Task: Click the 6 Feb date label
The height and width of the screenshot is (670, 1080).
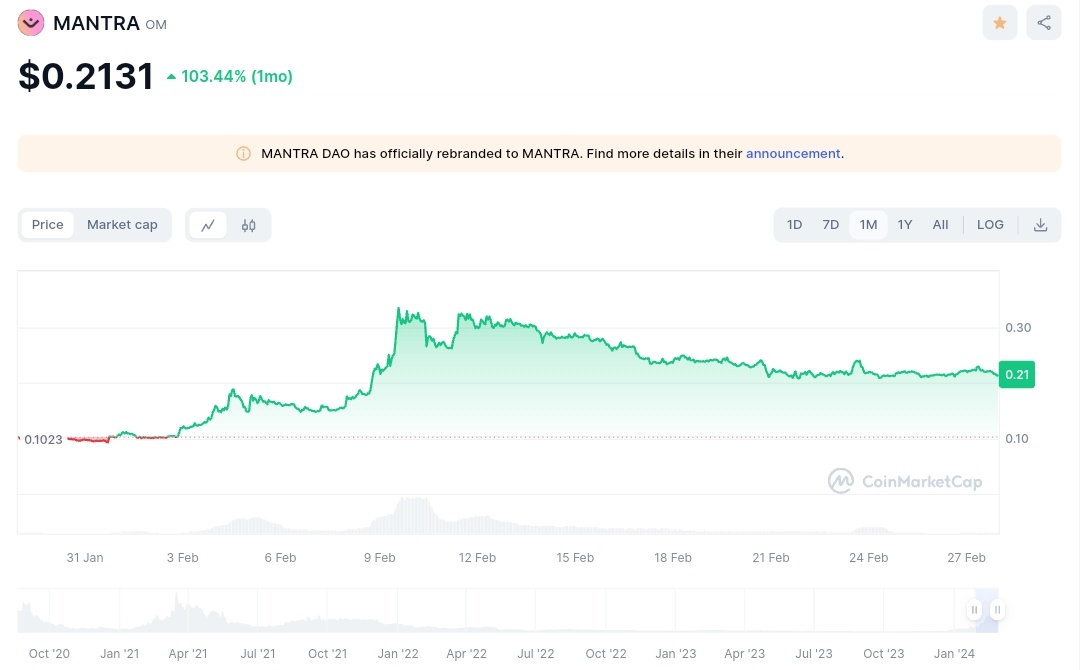Action: [x=280, y=558]
